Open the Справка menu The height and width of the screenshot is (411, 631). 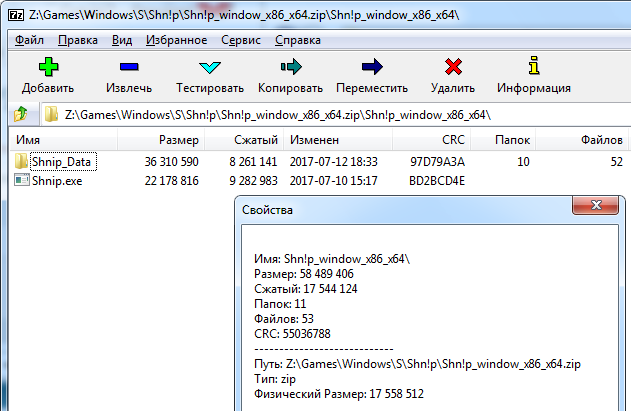click(297, 40)
